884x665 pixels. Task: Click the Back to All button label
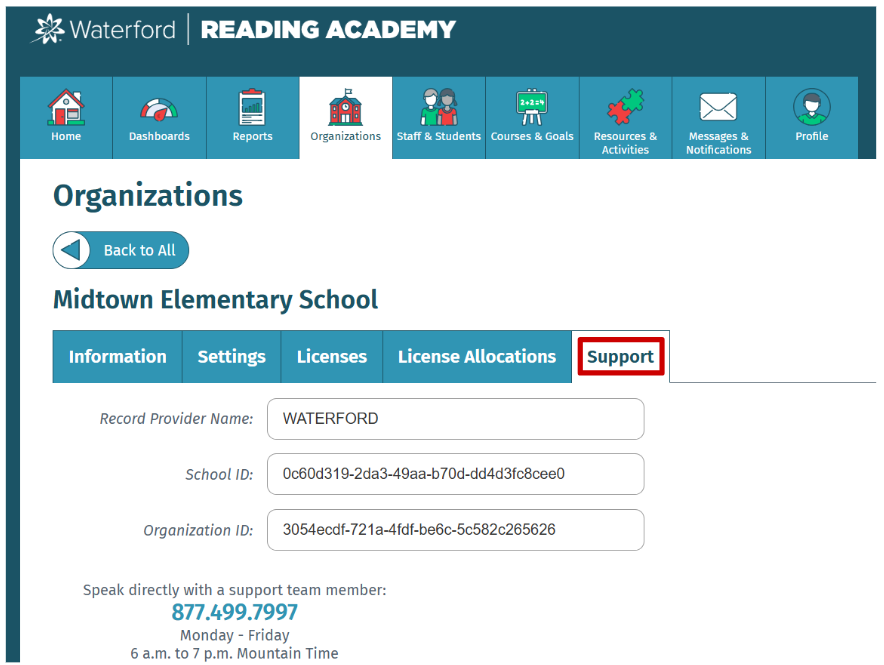(x=139, y=250)
